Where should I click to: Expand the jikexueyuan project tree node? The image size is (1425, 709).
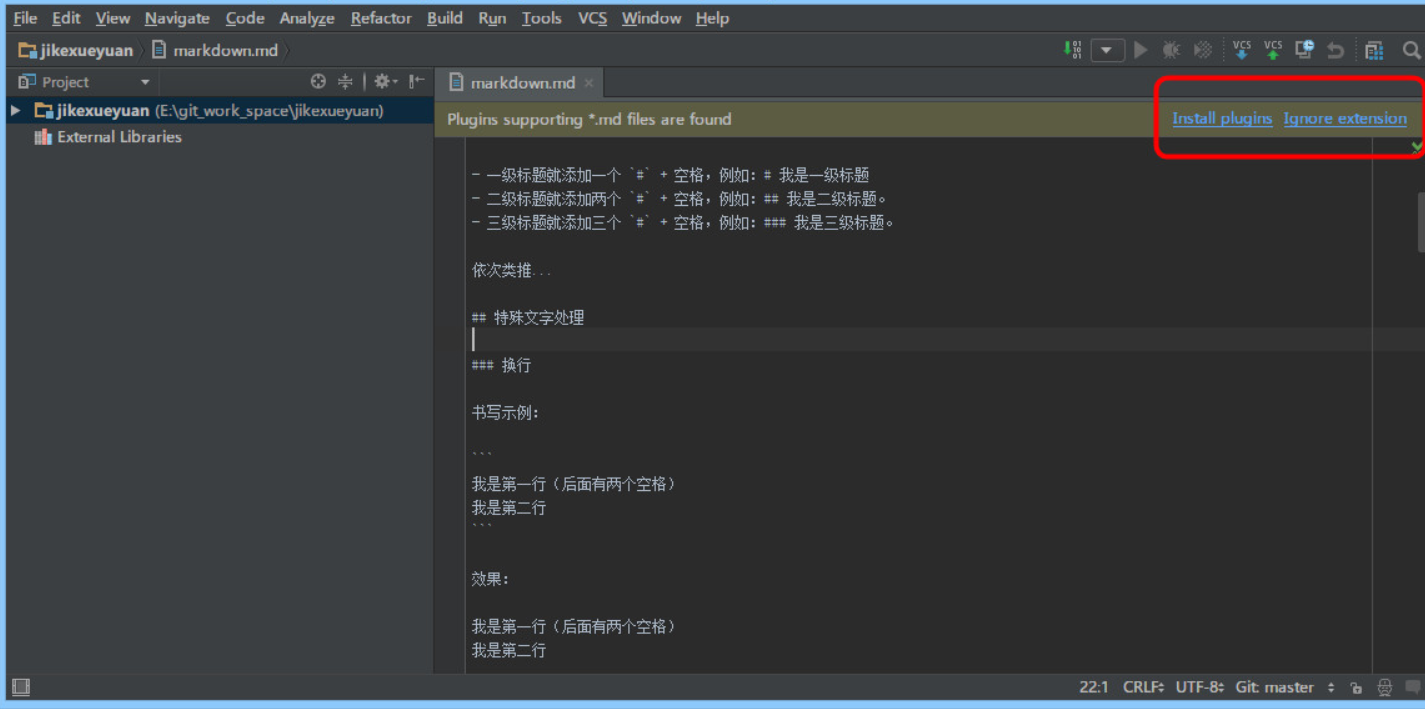tap(15, 111)
